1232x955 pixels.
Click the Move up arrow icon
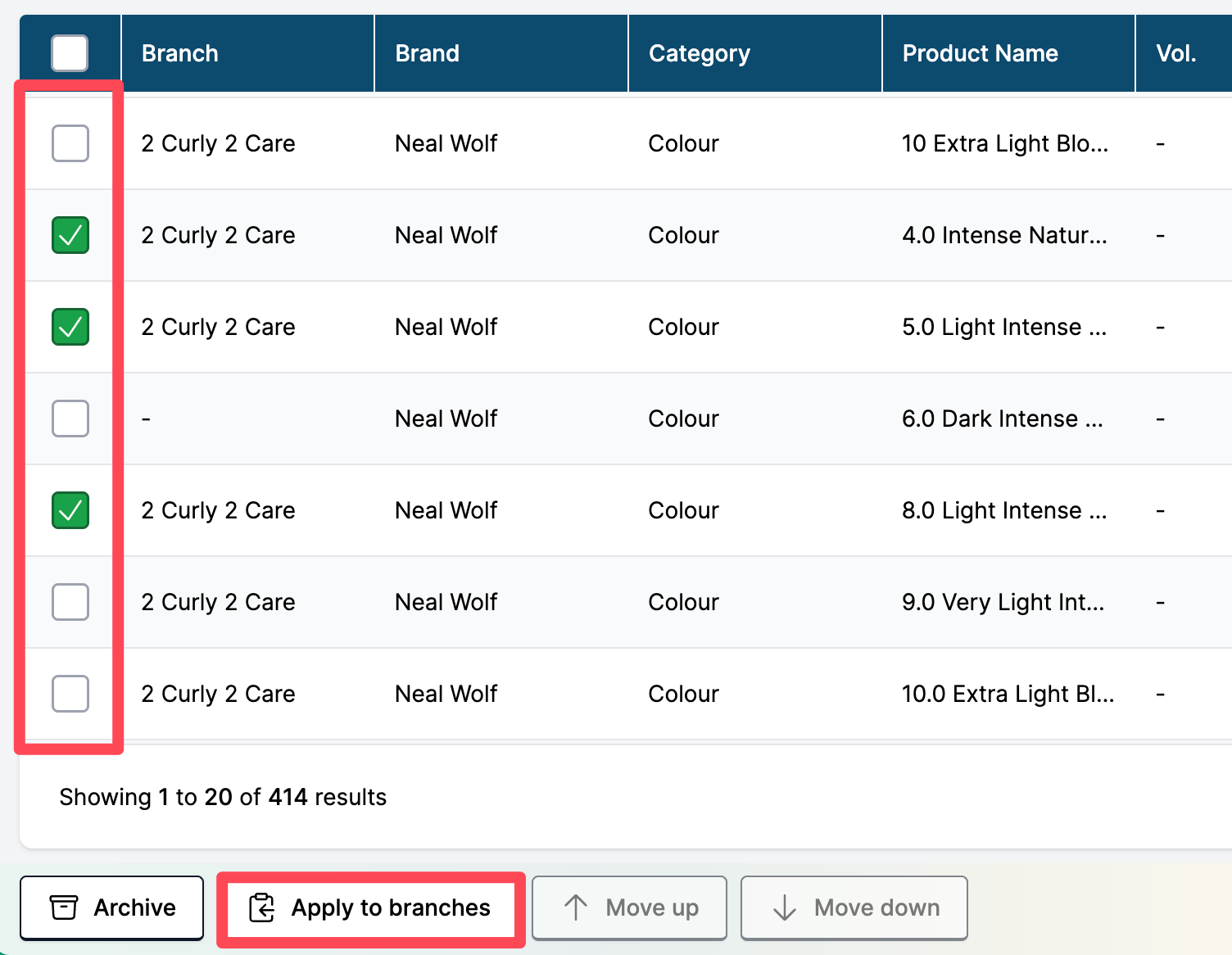[x=576, y=907]
